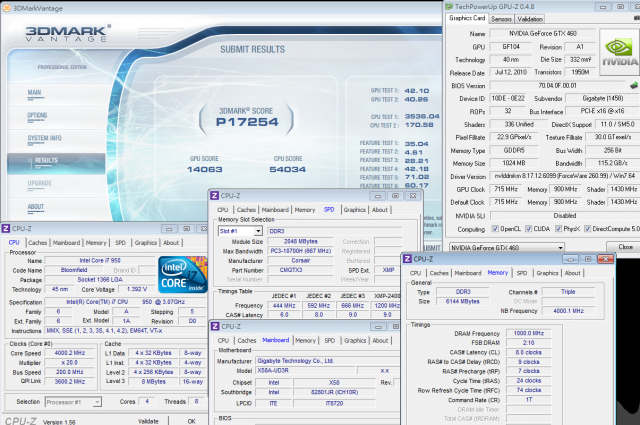
Task: Open UPGRADE in 3DMark sidebar
Action: coord(40,183)
